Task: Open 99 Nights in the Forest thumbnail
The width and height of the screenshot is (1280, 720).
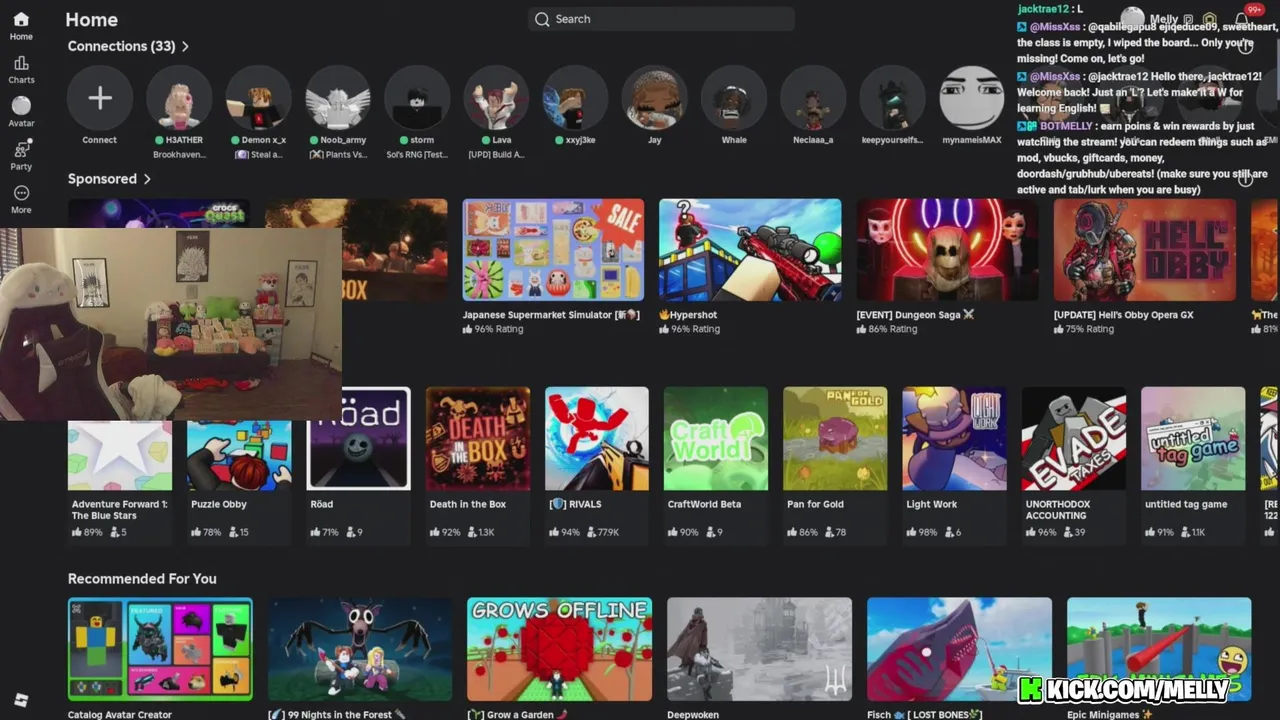Action: coord(360,649)
